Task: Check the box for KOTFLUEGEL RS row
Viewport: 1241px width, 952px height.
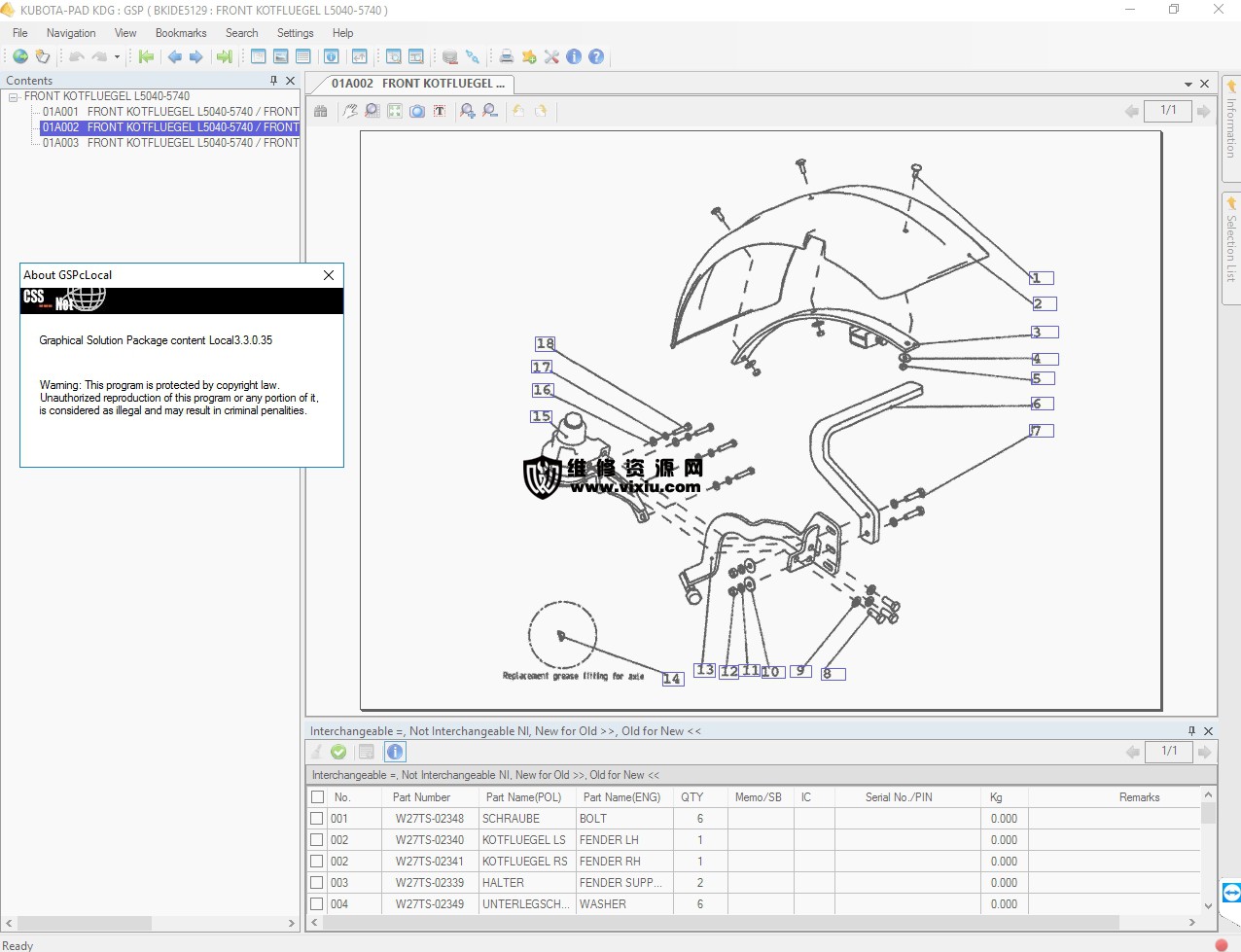Action: pos(317,861)
